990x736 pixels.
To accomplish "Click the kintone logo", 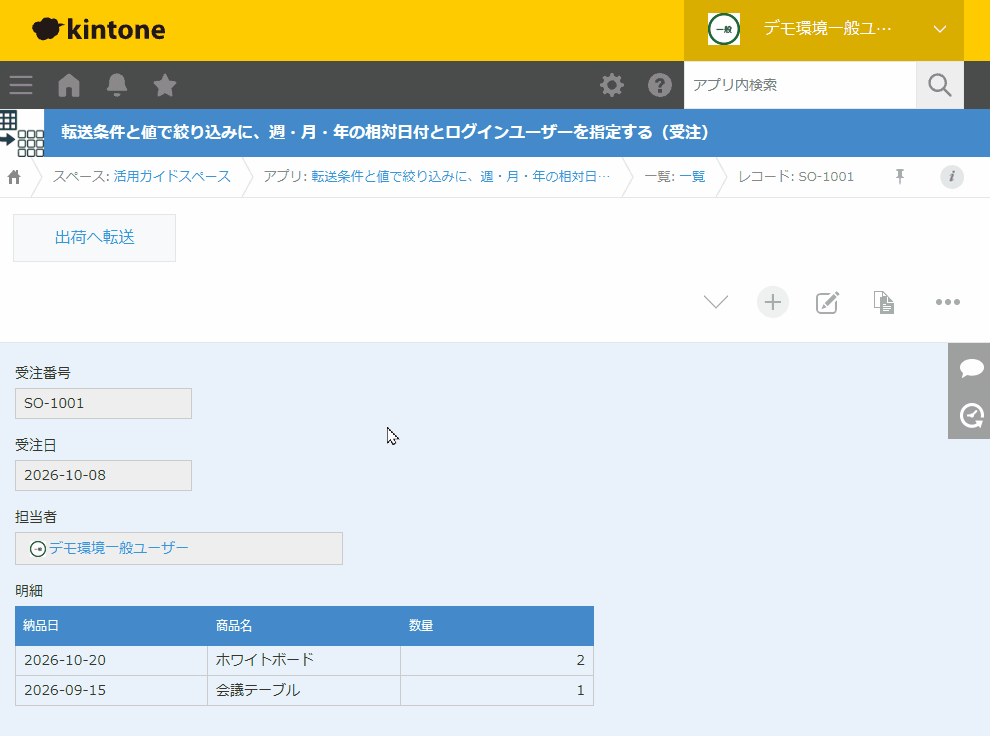I will point(98,29).
